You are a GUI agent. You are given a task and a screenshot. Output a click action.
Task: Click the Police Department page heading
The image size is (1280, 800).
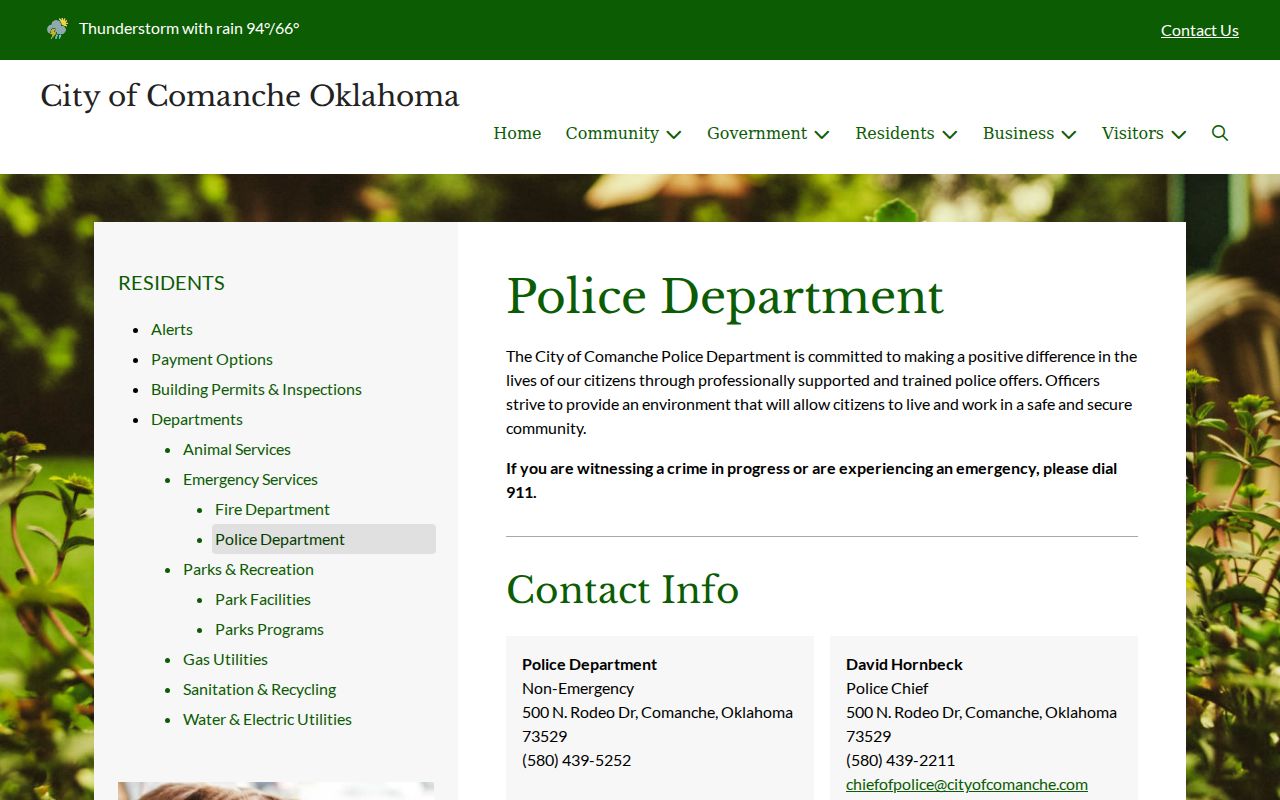[725, 297]
